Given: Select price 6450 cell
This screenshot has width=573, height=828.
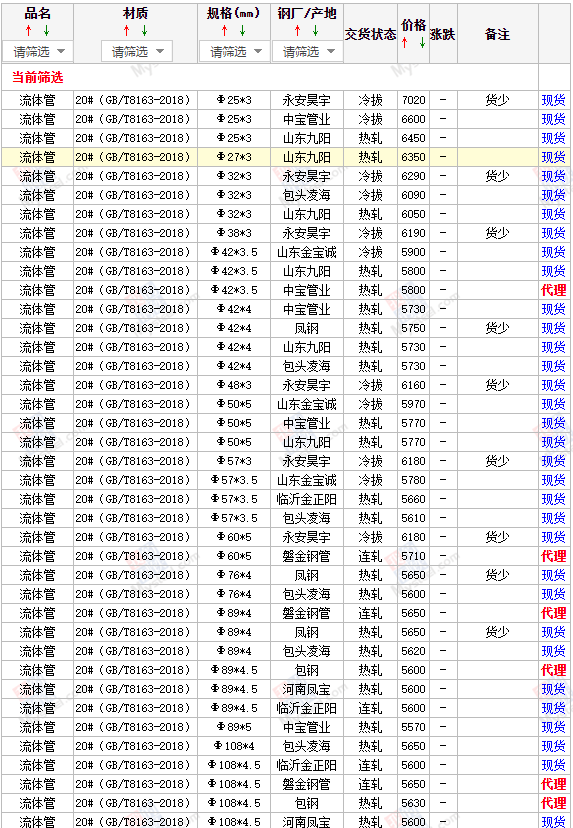Looking at the screenshot, I should pyautogui.click(x=413, y=138).
